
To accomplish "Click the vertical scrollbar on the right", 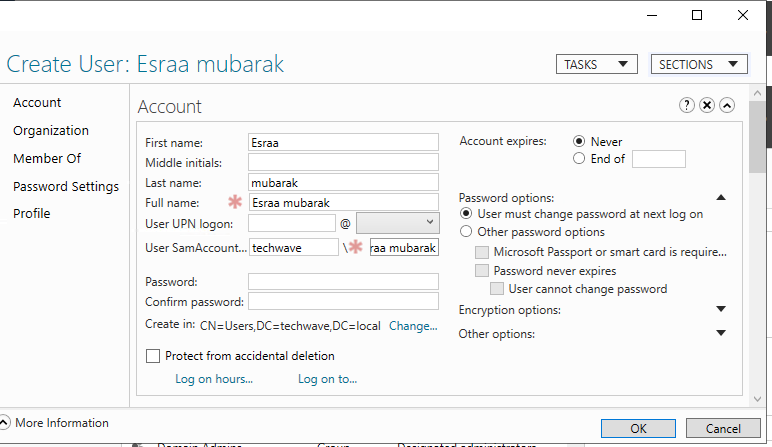I will coord(759,250).
